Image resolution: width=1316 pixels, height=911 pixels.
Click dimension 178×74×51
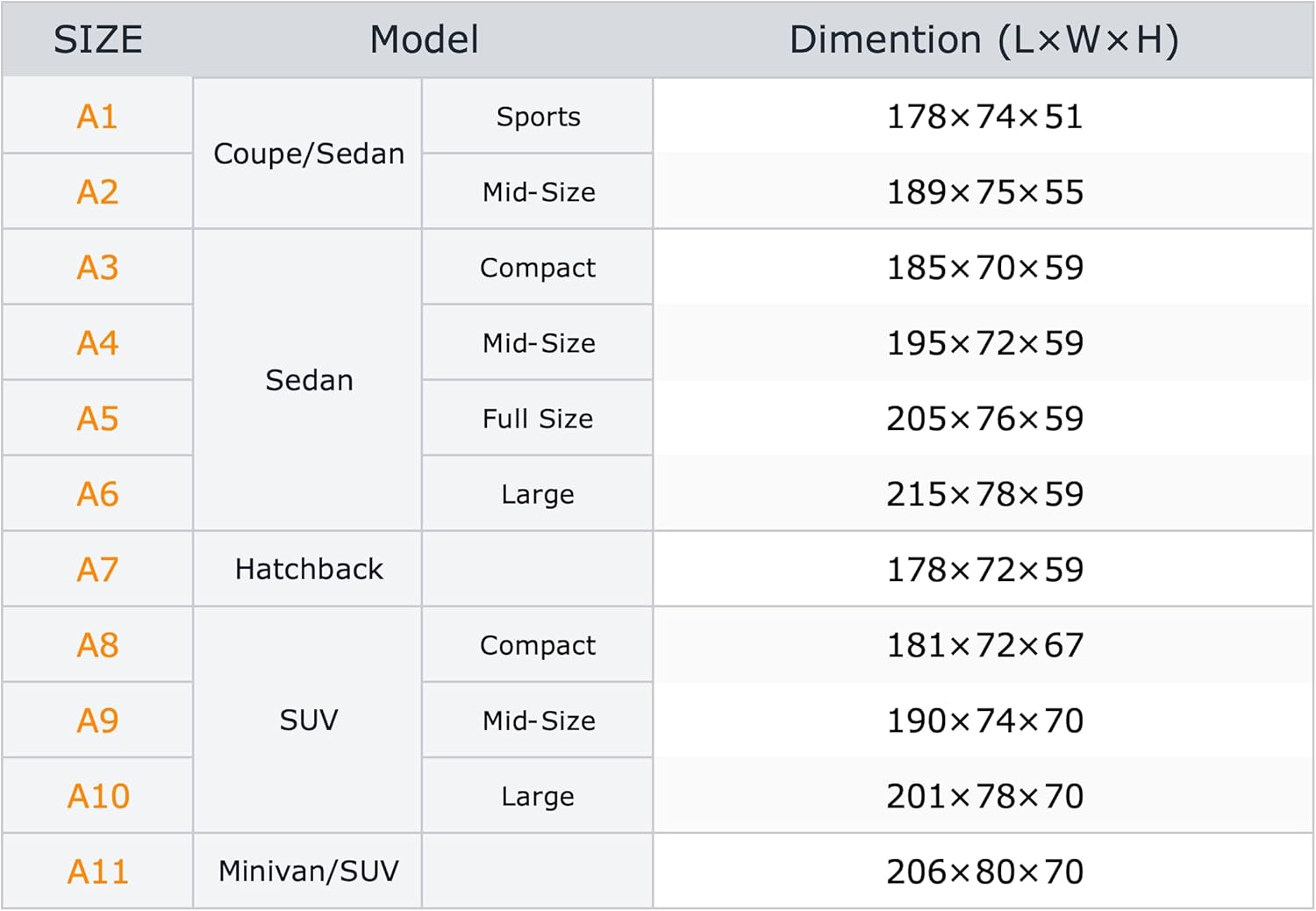984,117
